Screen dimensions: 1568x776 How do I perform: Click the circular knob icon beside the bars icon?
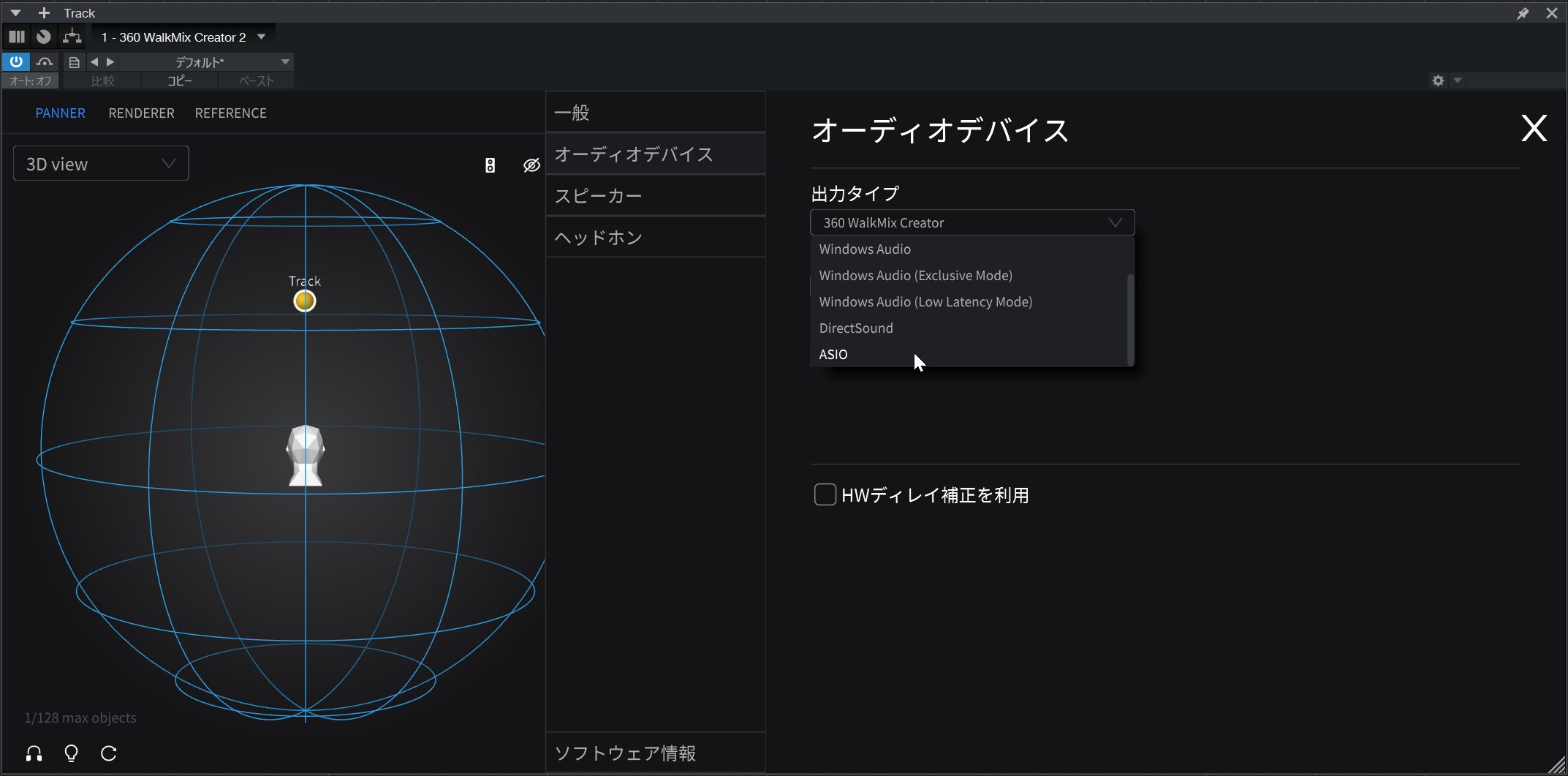44,37
